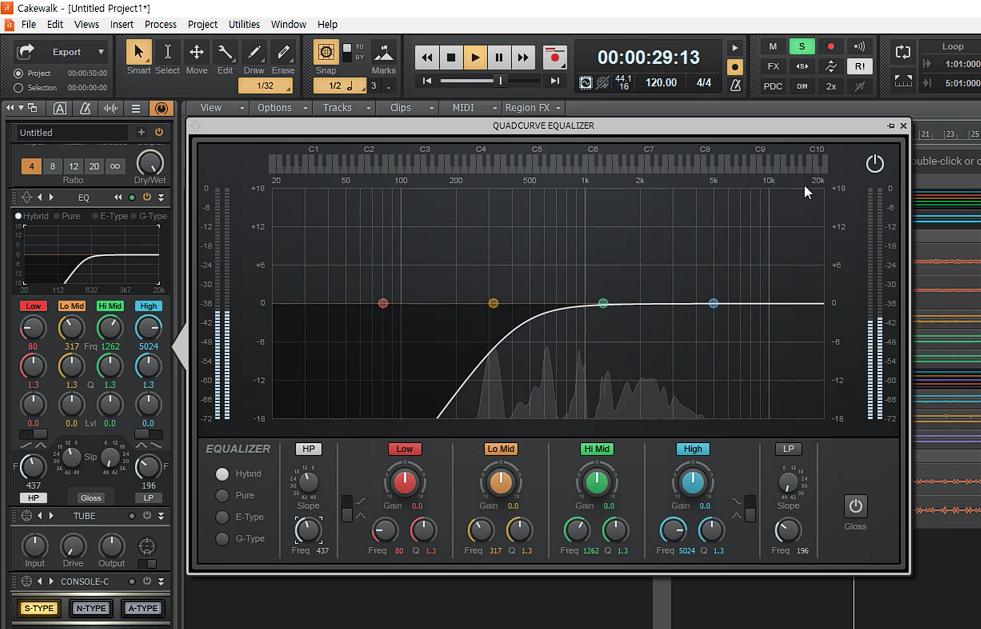
Task: Toggle the 2x upsampling button
Action: [830, 86]
